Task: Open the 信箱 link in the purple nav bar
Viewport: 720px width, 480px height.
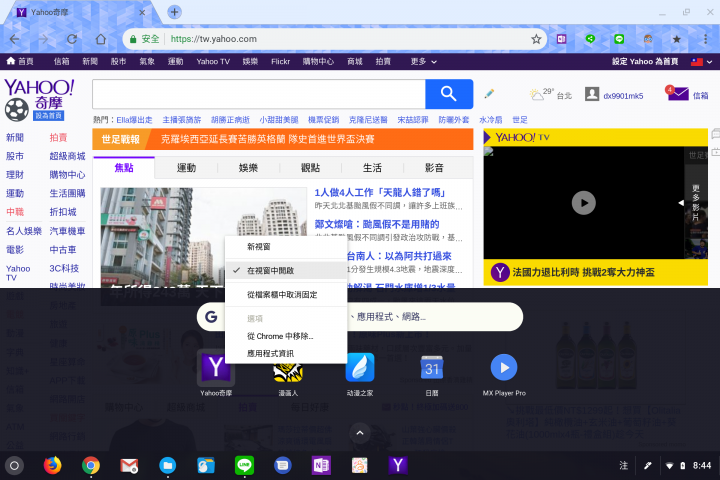Action: (x=61, y=62)
